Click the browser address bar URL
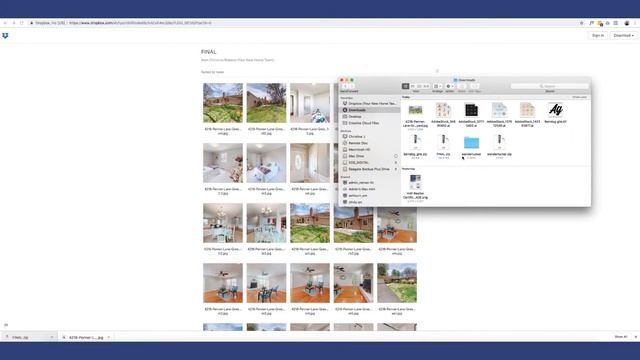 pos(140,23)
